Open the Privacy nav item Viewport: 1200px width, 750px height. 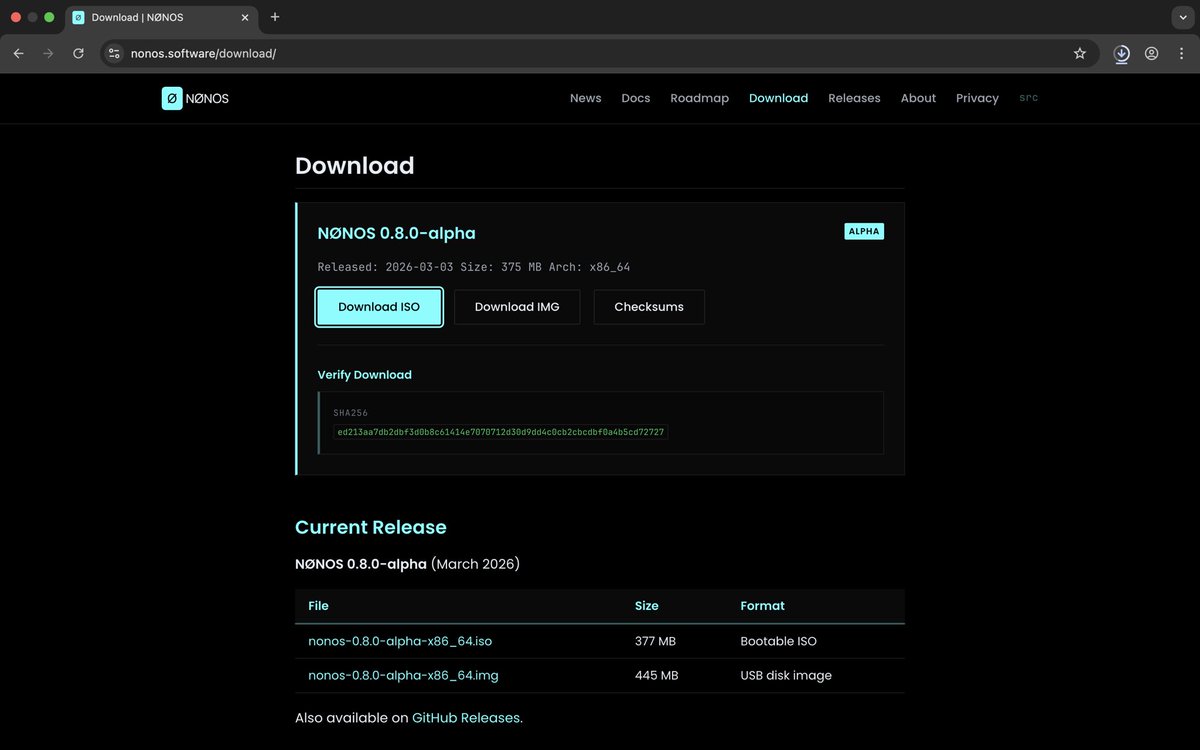tap(977, 98)
